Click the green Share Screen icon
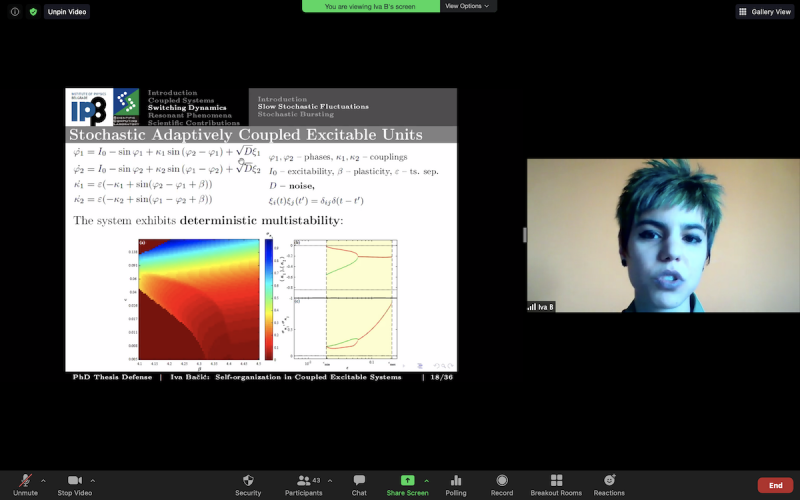 click(x=407, y=480)
